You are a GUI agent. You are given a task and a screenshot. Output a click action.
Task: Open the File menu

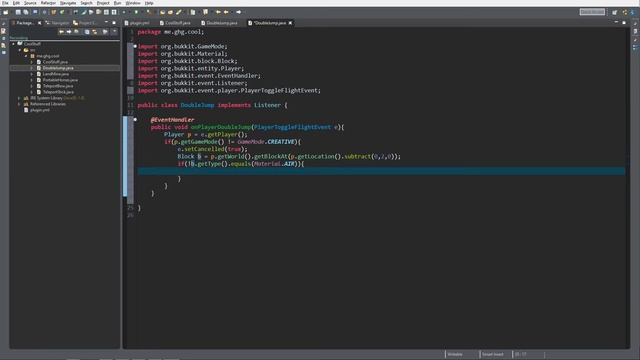click(5, 3)
